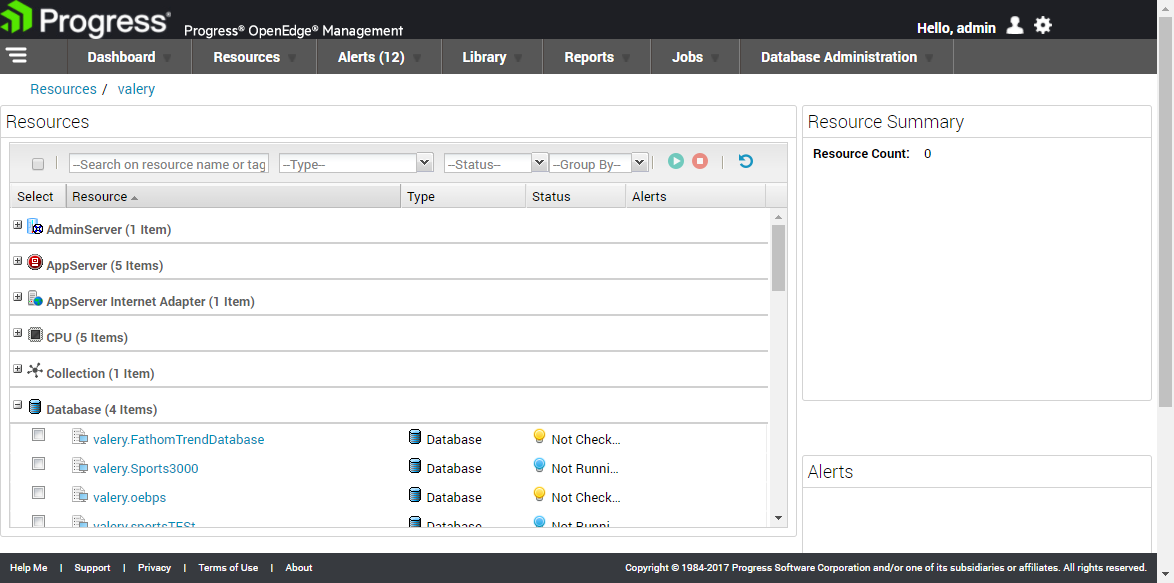This screenshot has height=583, width=1174.
Task: Click yellow status bulb for oebps
Action: coord(539,495)
